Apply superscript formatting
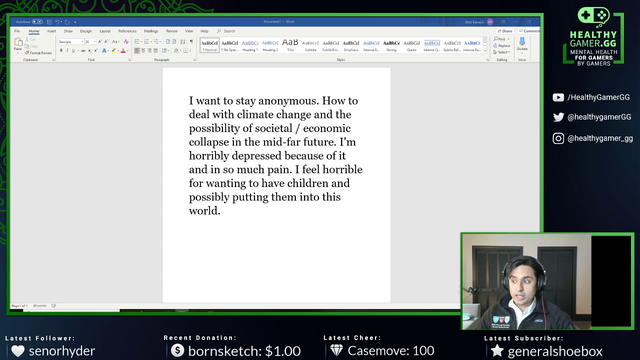Viewport: 640px width, 360px height. click(96, 51)
